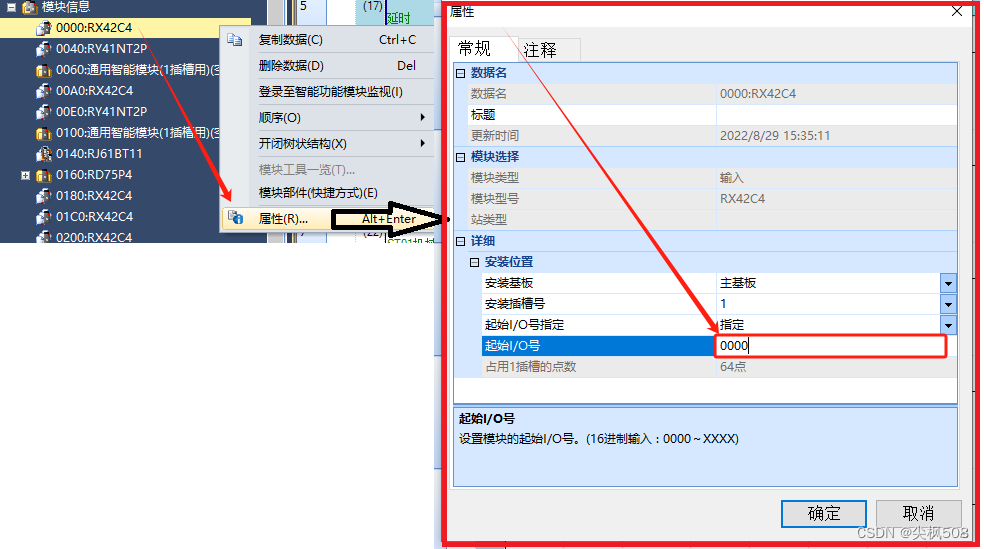The height and width of the screenshot is (549, 984).
Task: Collapse the 模块选择 section
Action: 461,157
